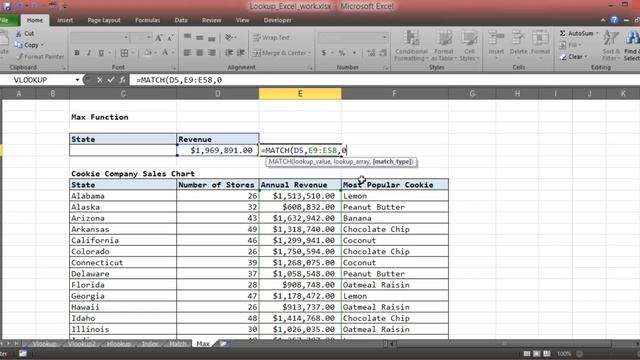Click the Alabama state cell
Viewport: 640px width, 360px height.
point(123,196)
